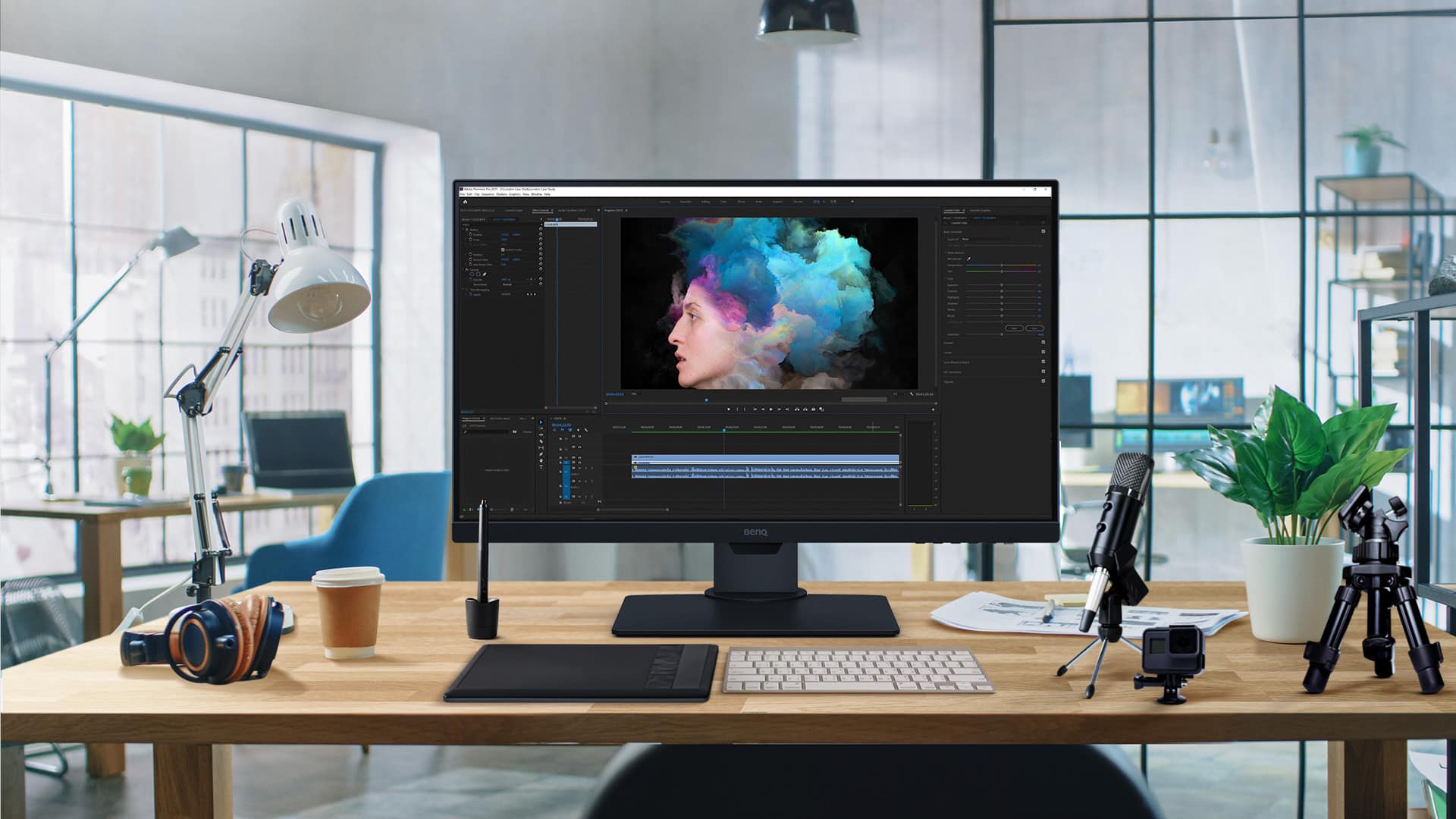Select the rectangle mask tool under Opacity
The width and height of the screenshot is (1456, 819).
(x=479, y=274)
